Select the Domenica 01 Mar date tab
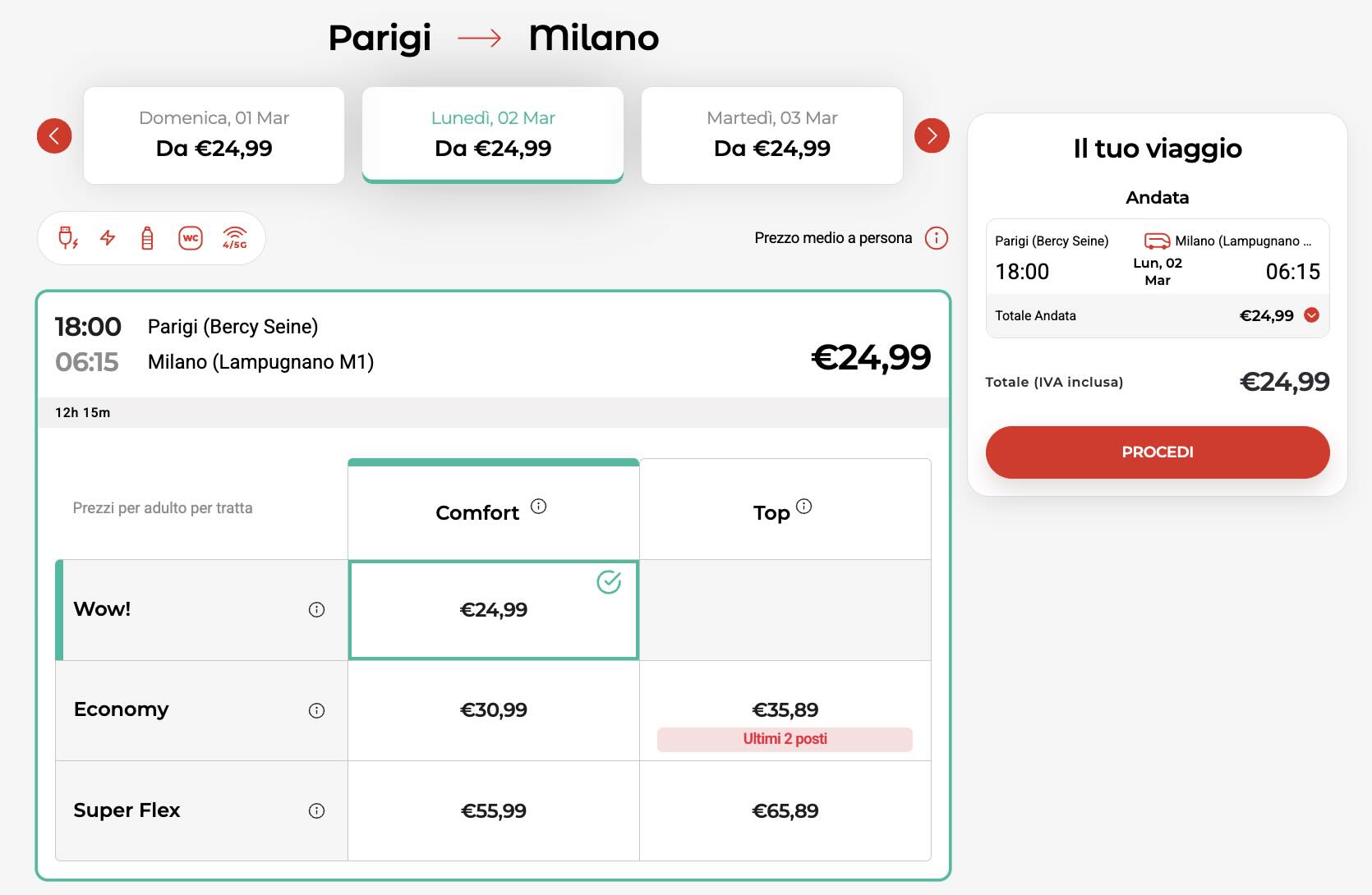Viewport: 1372px width, 895px height. [x=214, y=134]
